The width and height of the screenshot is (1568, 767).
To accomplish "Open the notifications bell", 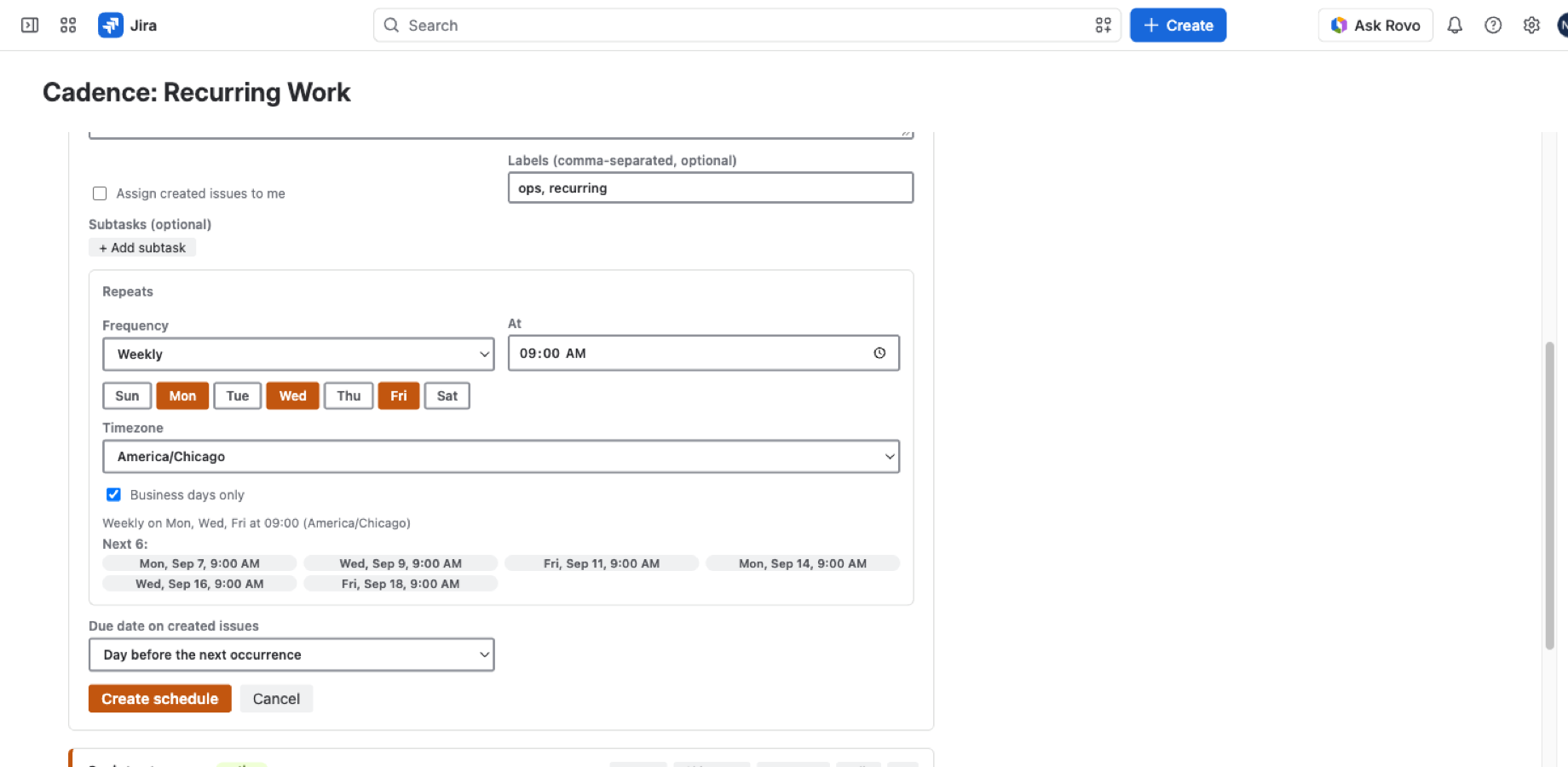I will [1455, 26].
